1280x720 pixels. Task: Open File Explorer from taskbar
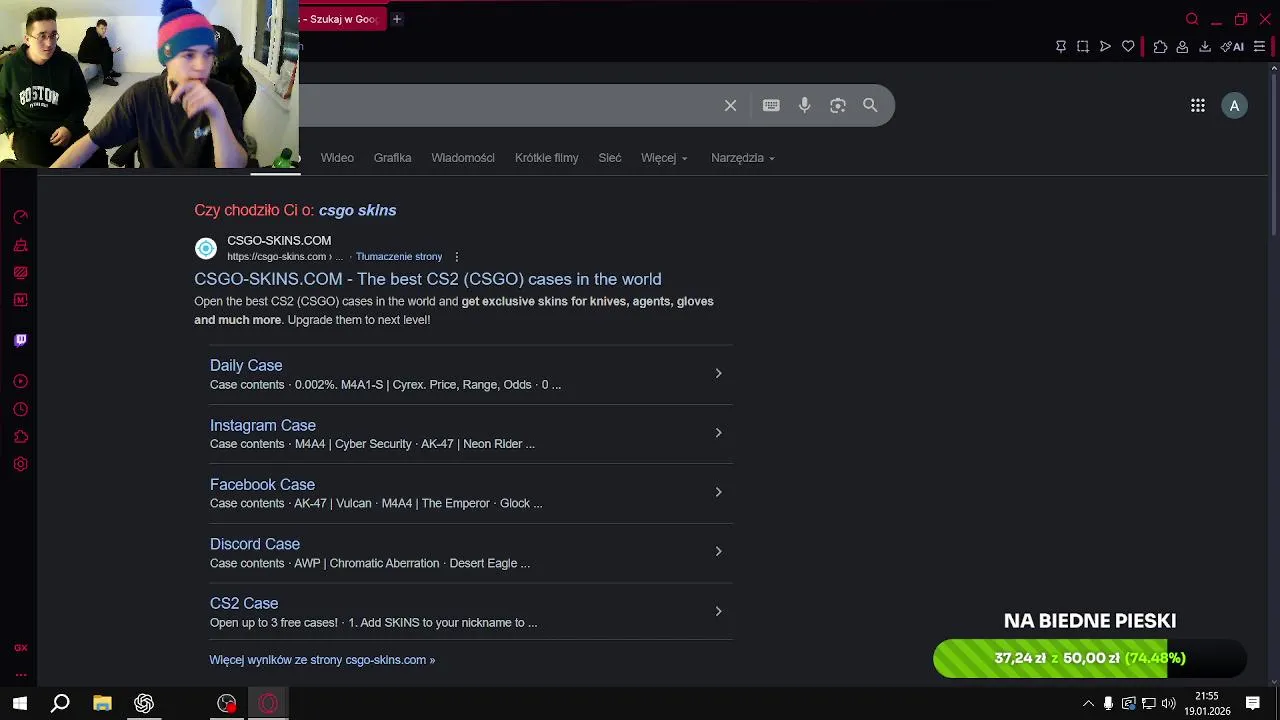(x=102, y=704)
